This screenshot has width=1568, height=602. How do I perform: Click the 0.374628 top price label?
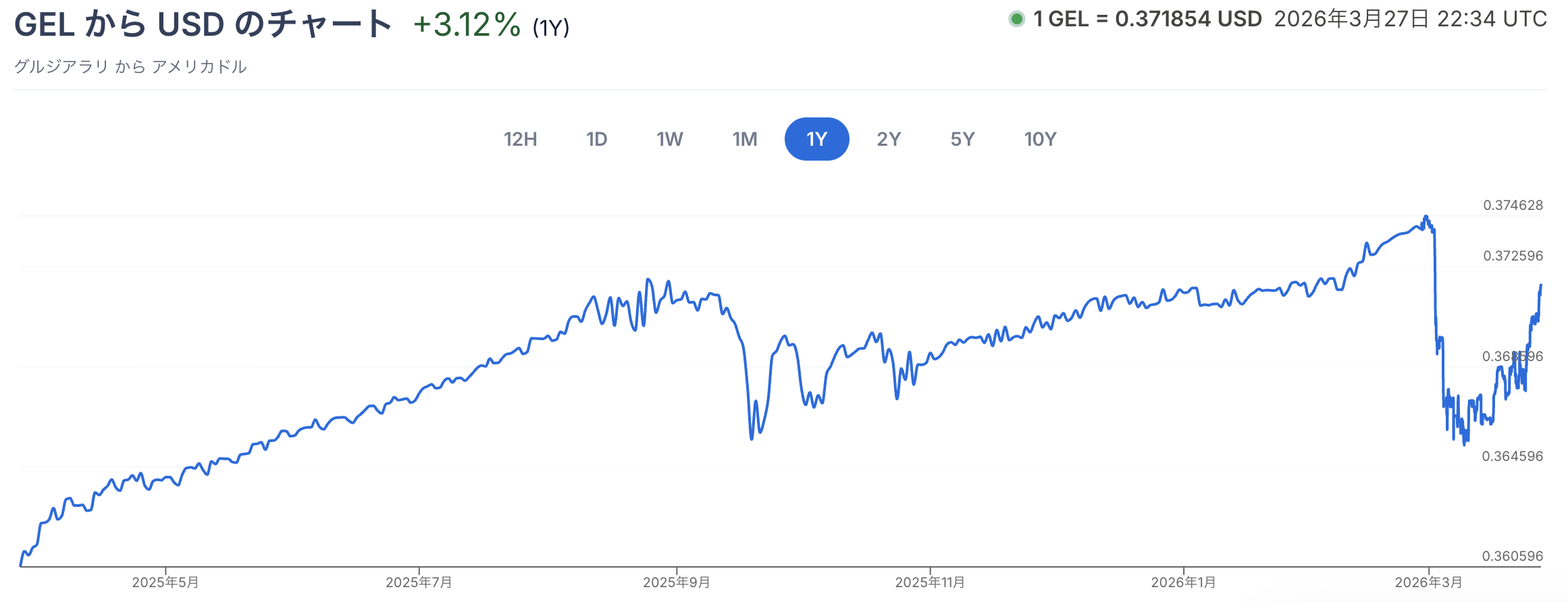(x=1513, y=205)
